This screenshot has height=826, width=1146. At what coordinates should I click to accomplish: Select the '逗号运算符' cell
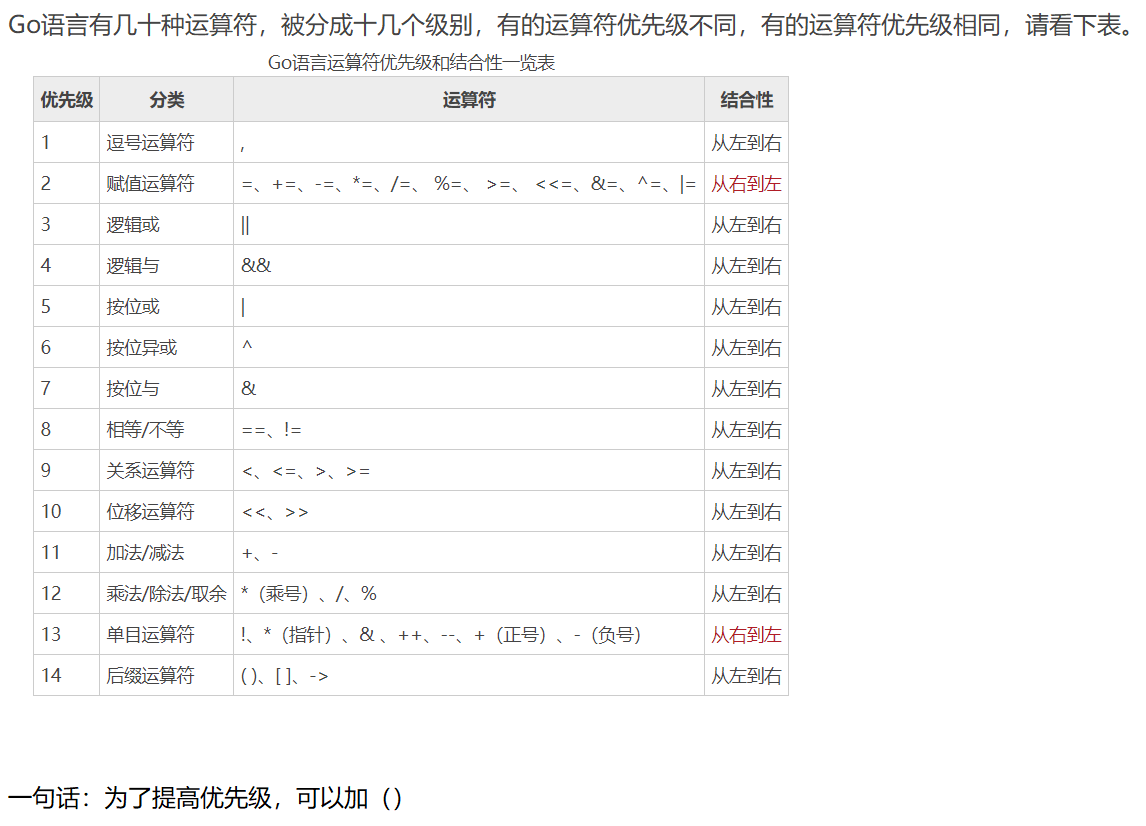167,143
